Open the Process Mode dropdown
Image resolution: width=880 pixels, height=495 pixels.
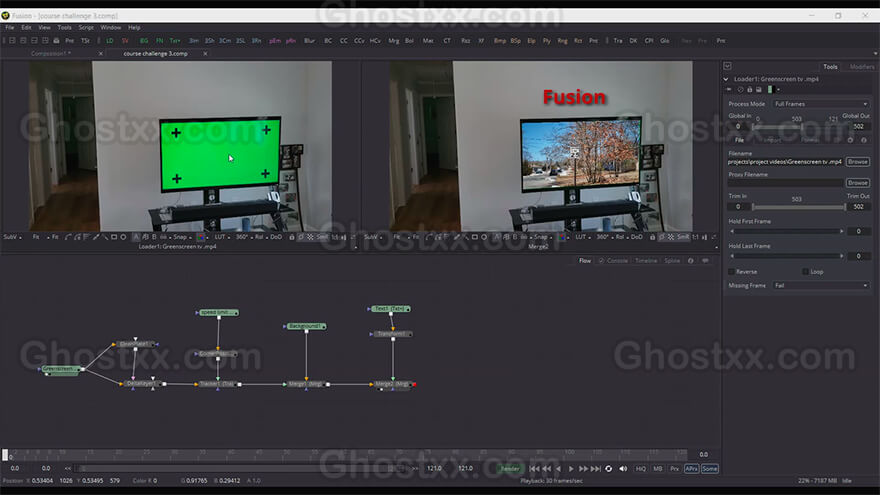pyautogui.click(x=821, y=104)
